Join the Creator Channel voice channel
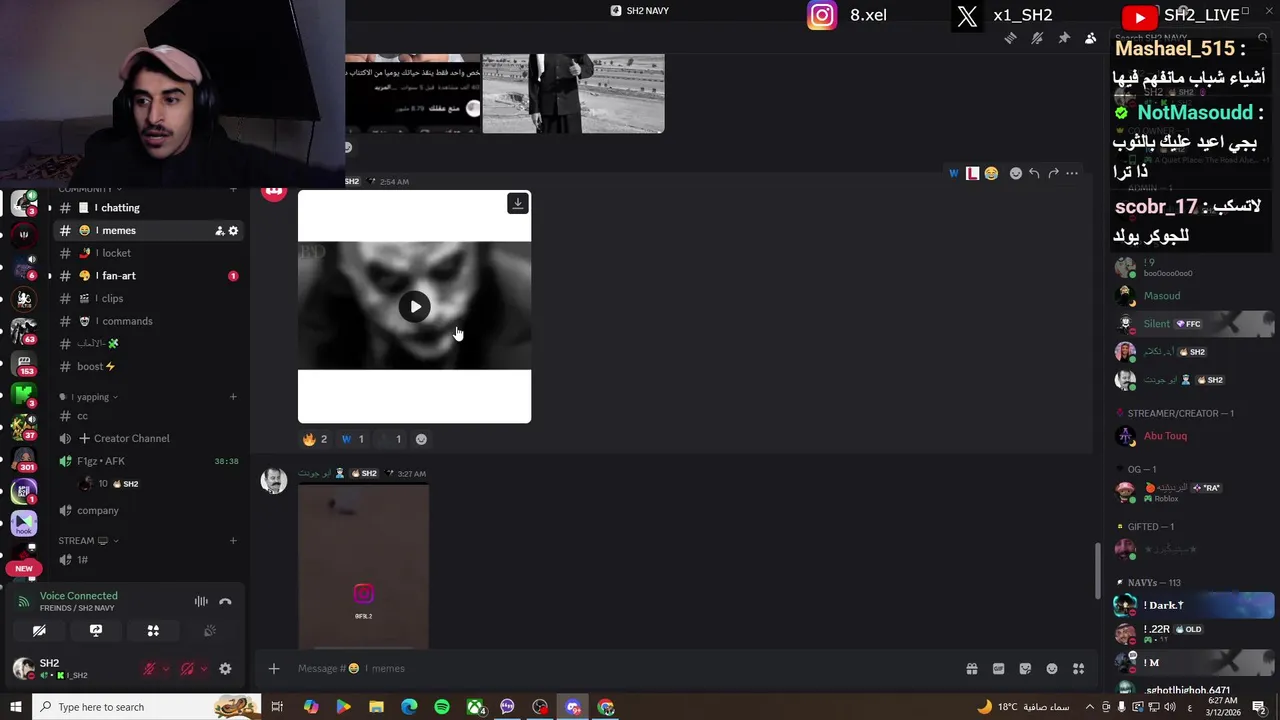 [x=150, y=438]
